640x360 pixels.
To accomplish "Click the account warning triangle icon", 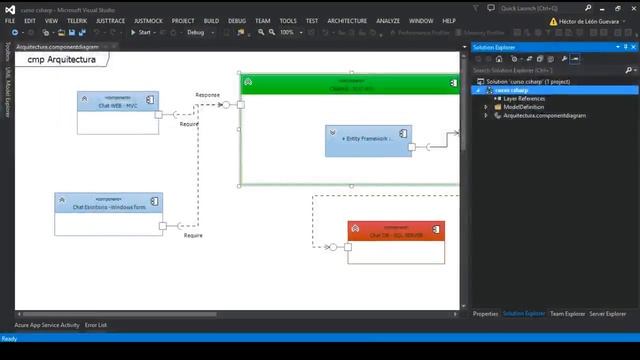I will click(x=553, y=22).
